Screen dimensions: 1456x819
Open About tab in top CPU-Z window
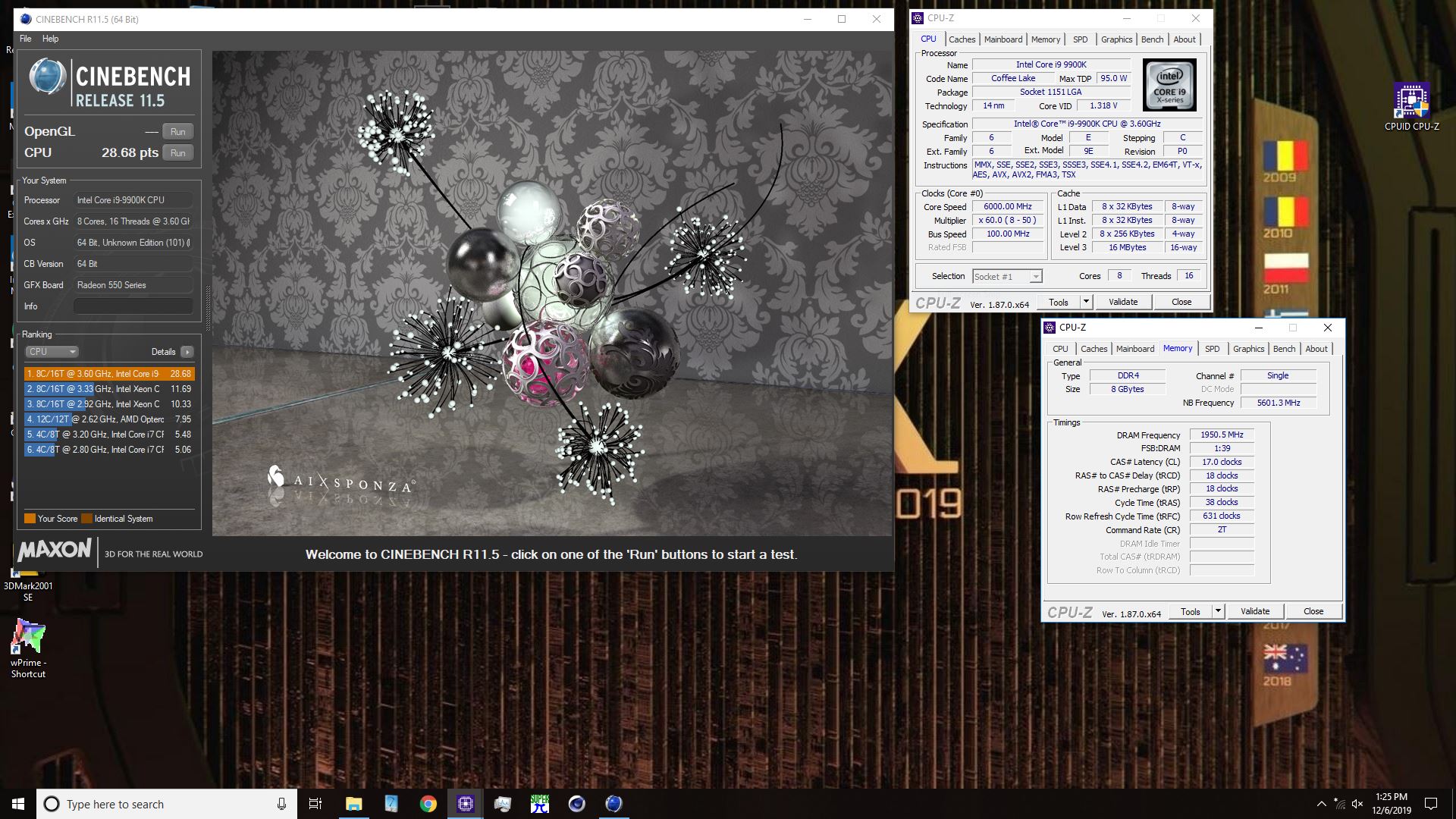pyautogui.click(x=1184, y=39)
